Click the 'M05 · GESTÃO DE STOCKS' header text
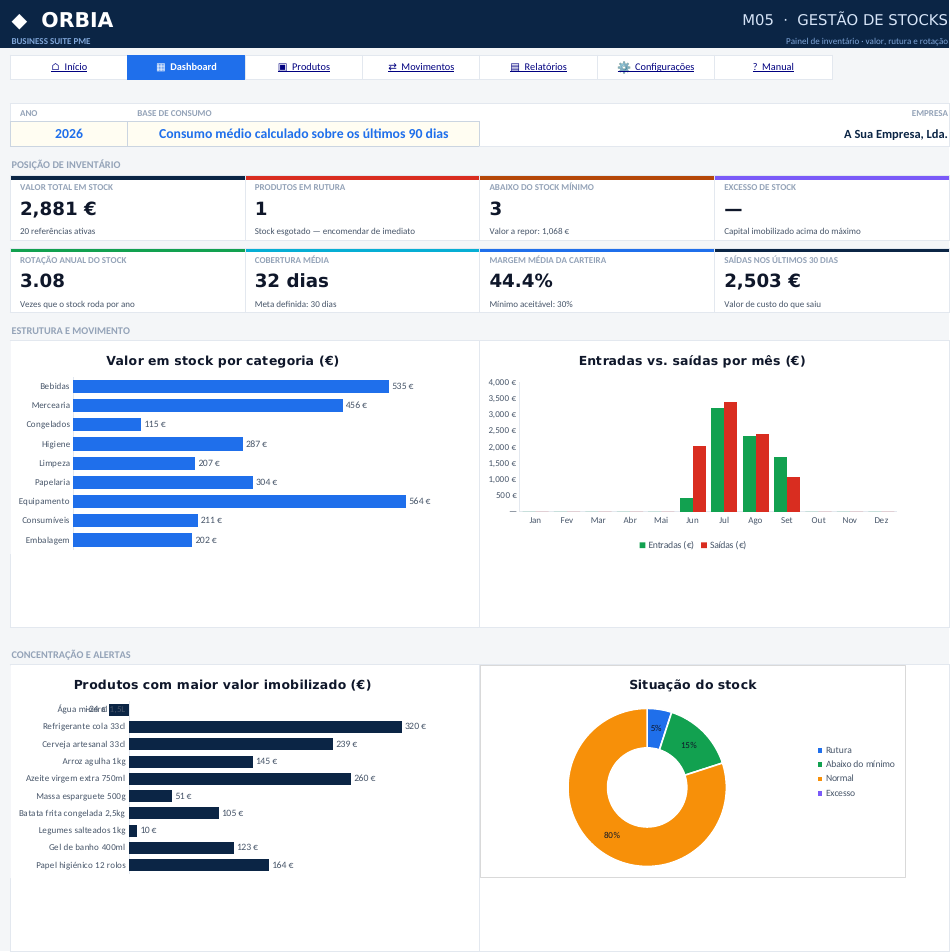The image size is (950, 952). tap(844, 20)
